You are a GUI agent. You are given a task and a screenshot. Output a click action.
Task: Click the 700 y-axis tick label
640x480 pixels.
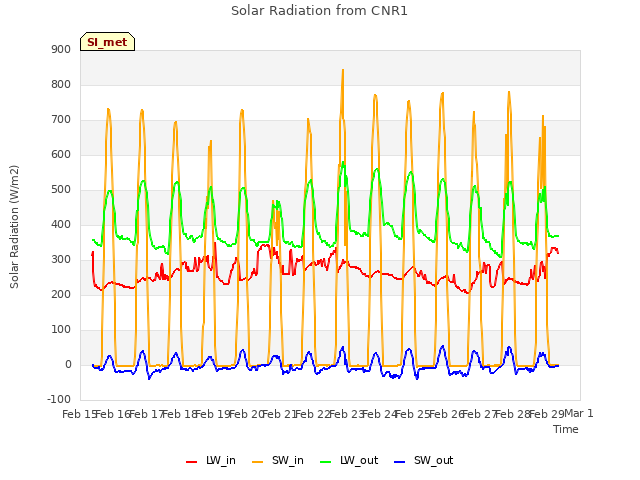[x=61, y=120]
